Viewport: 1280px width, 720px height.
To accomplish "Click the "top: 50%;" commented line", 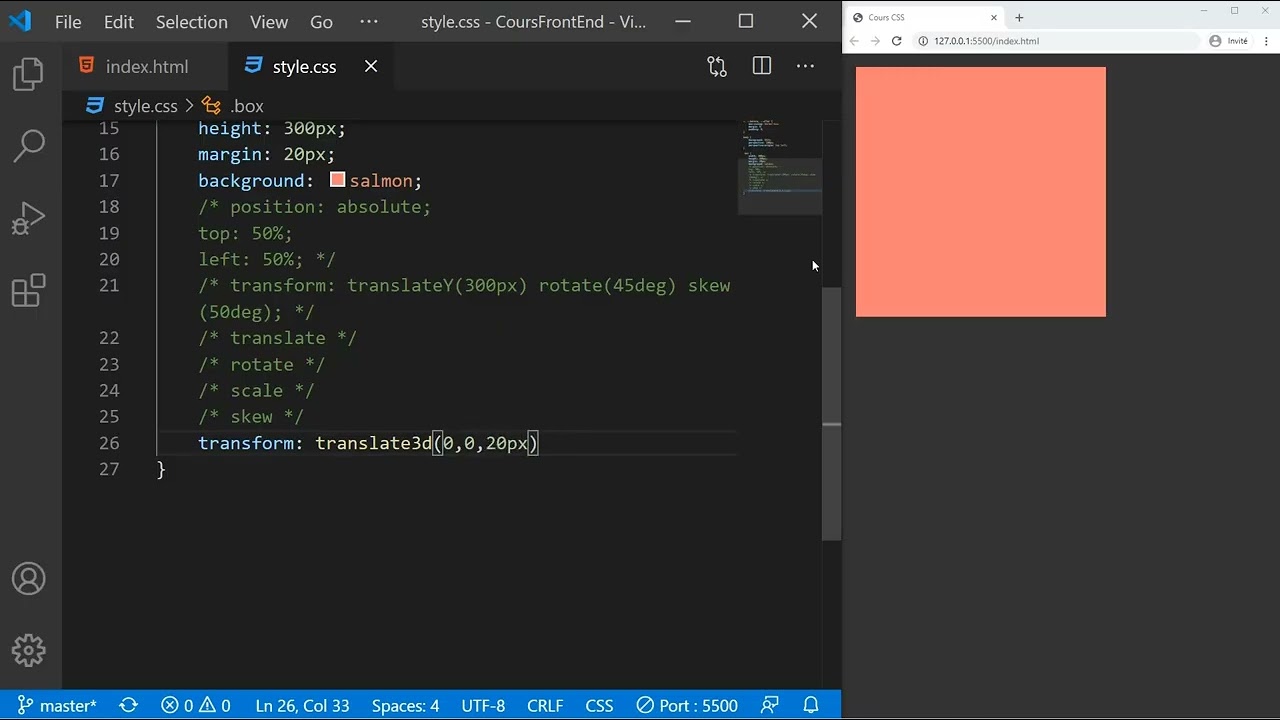I will (x=245, y=233).
